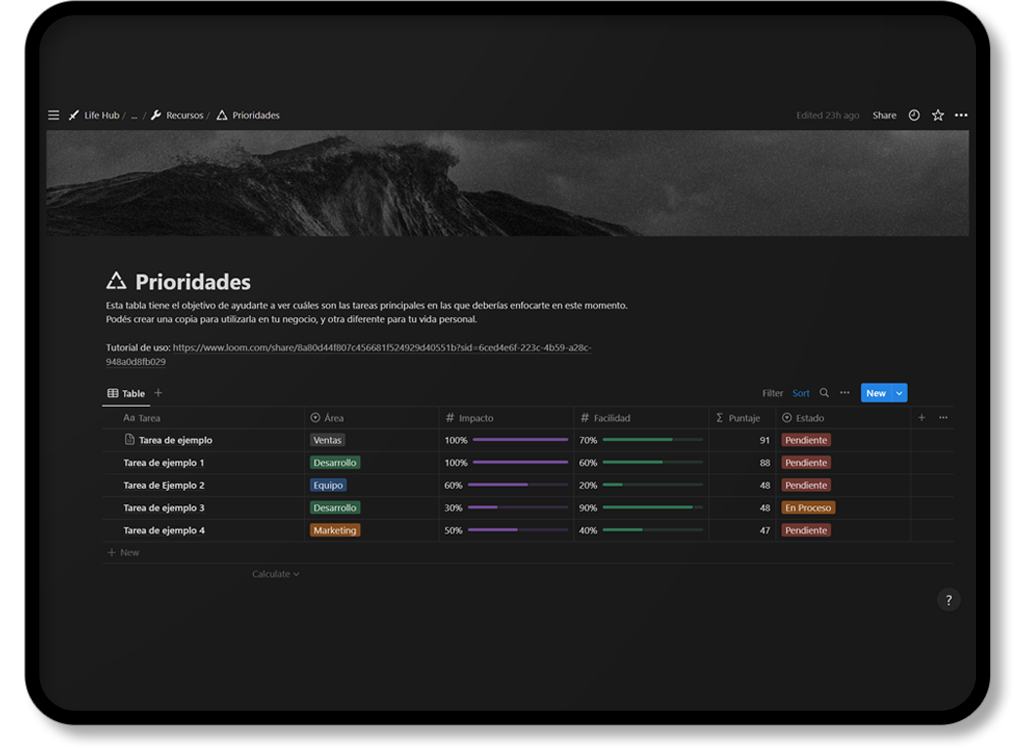Viewport: 1014px width, 748px height.
Task: Select the Table view tab
Action: pos(126,394)
